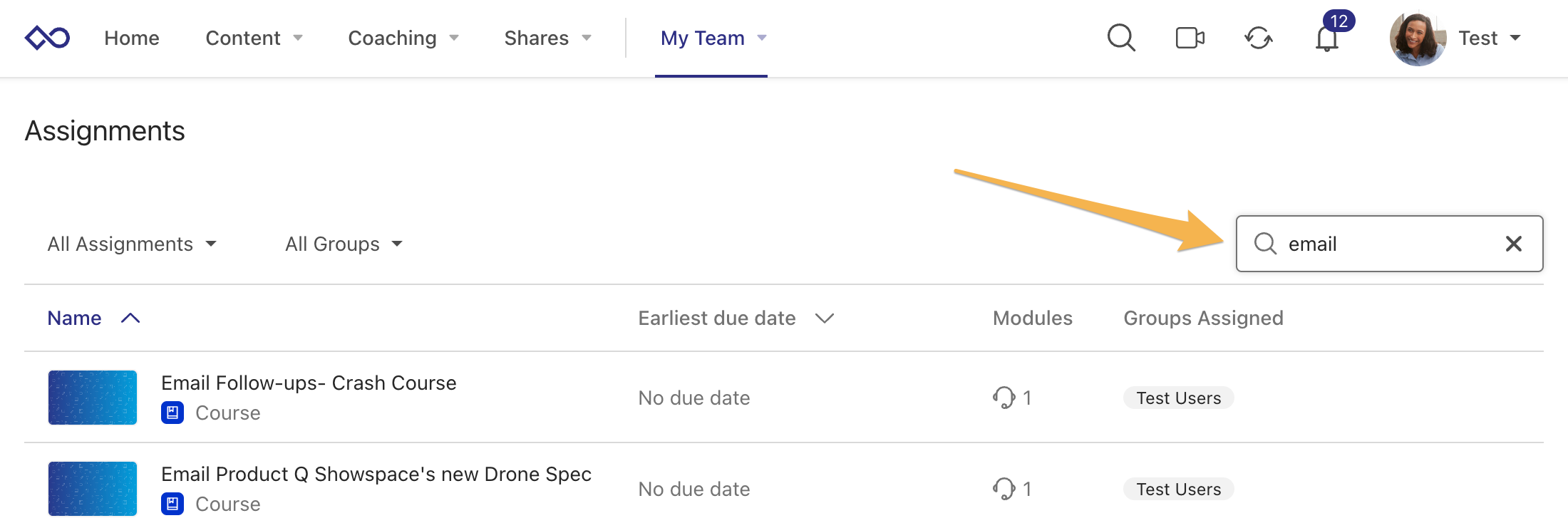Open the global search magnifier icon

pos(1120,38)
